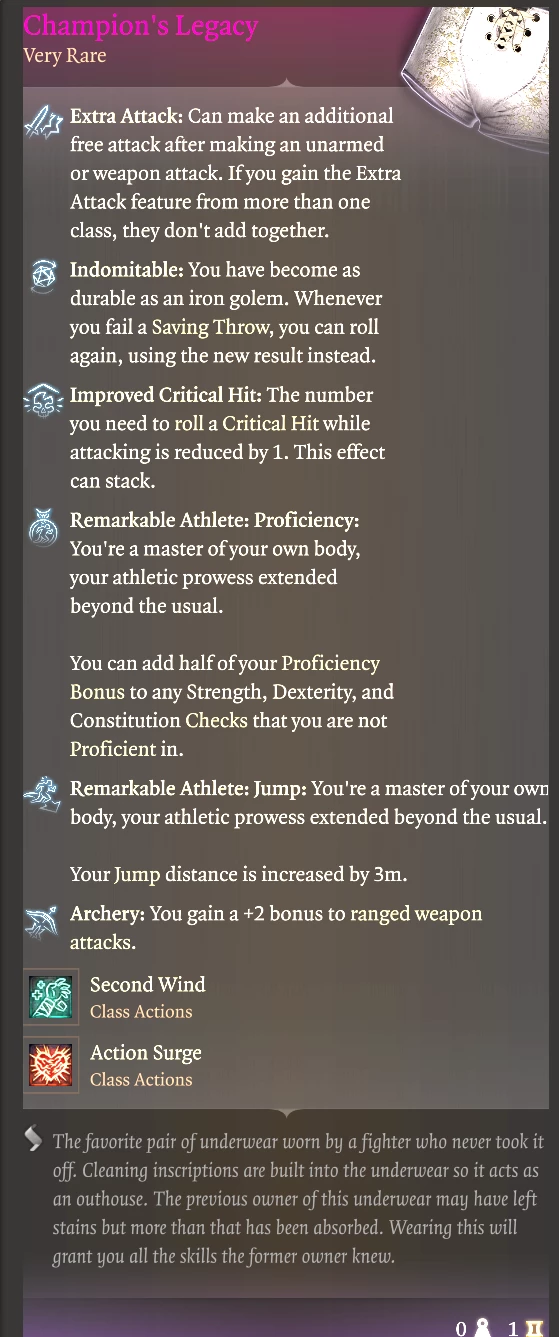Screen dimensions: 559x1337
Task: Click the gold value icon at bottom
Action: click(533, 1328)
